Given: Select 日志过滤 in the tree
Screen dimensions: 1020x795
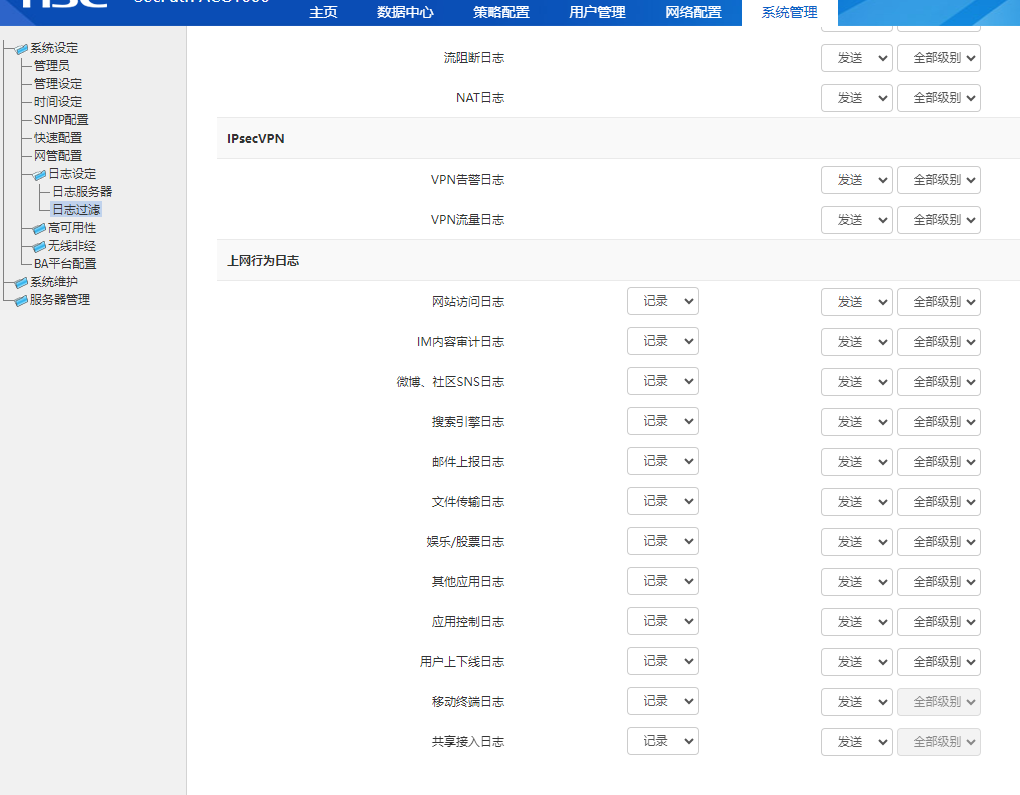Looking at the screenshot, I should pyautogui.click(x=76, y=209).
